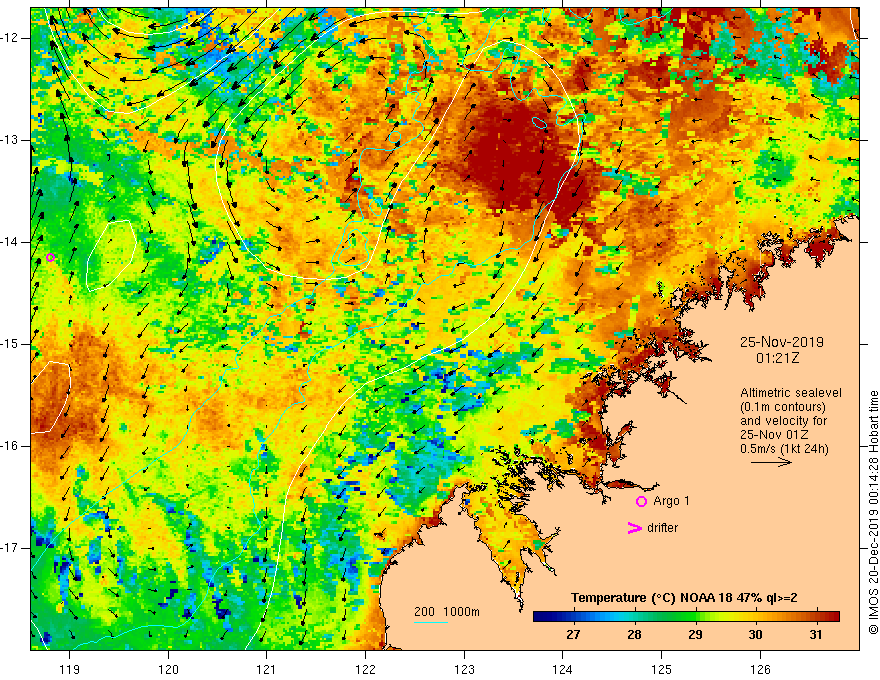
Task: Click the temperature color bar
Action: pos(686,617)
